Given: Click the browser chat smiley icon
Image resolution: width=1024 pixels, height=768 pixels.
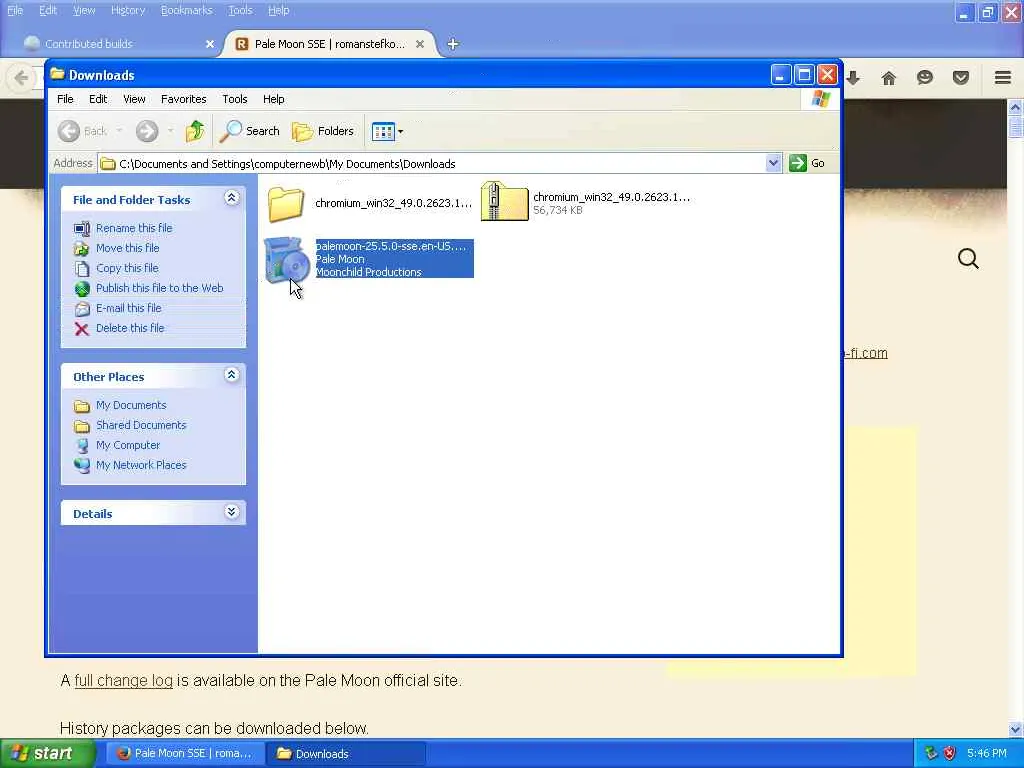Looking at the screenshot, I should (925, 78).
